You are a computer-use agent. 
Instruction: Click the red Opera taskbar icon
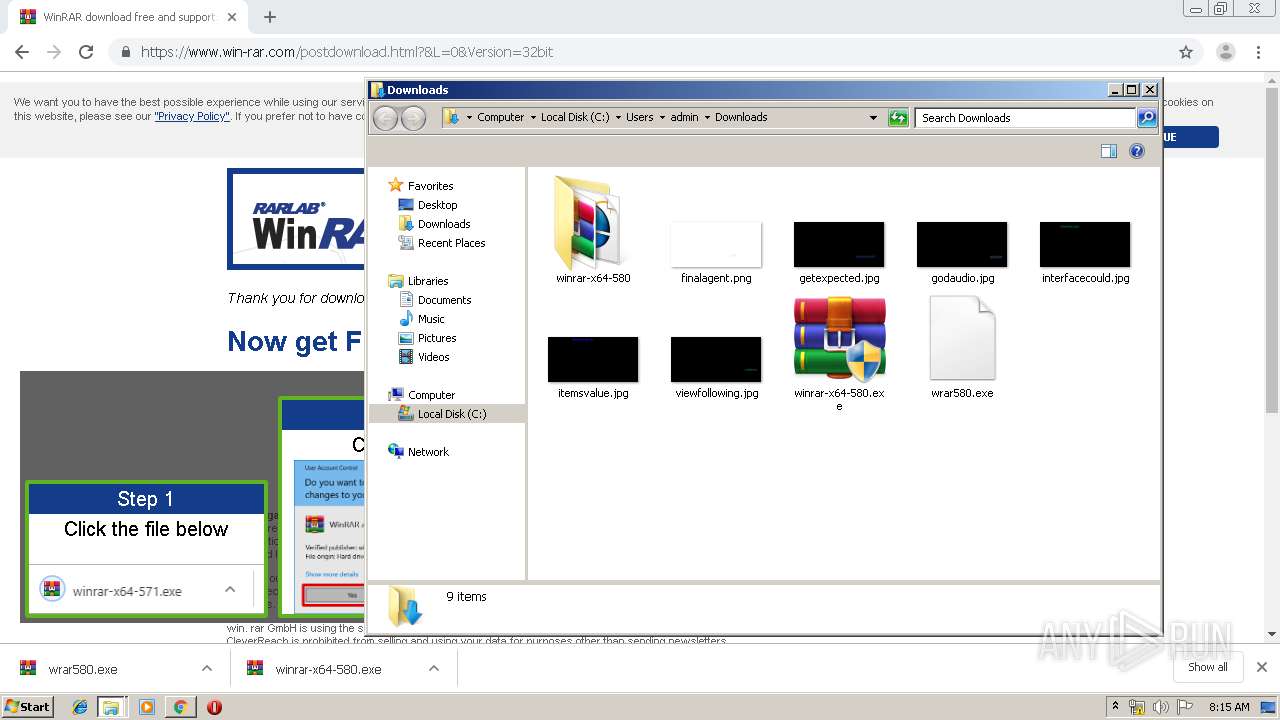(x=214, y=707)
